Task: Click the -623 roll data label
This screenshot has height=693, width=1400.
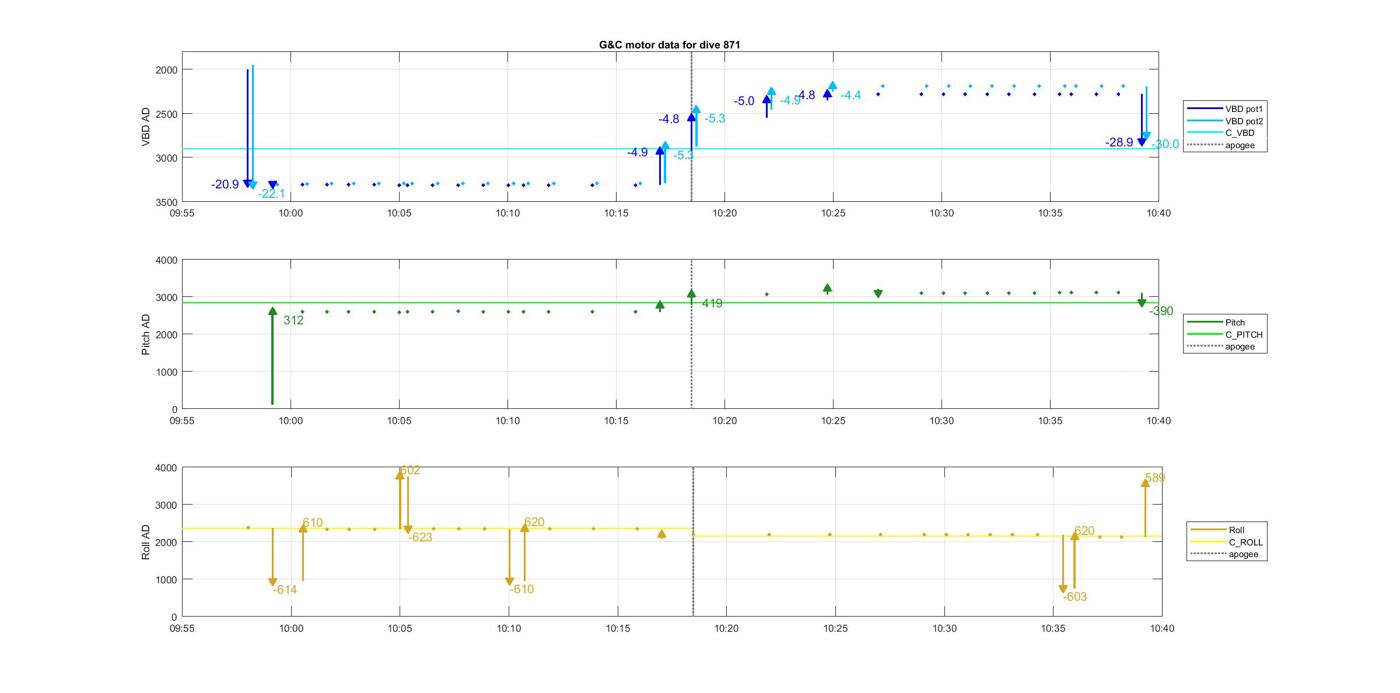Action: click(x=420, y=537)
